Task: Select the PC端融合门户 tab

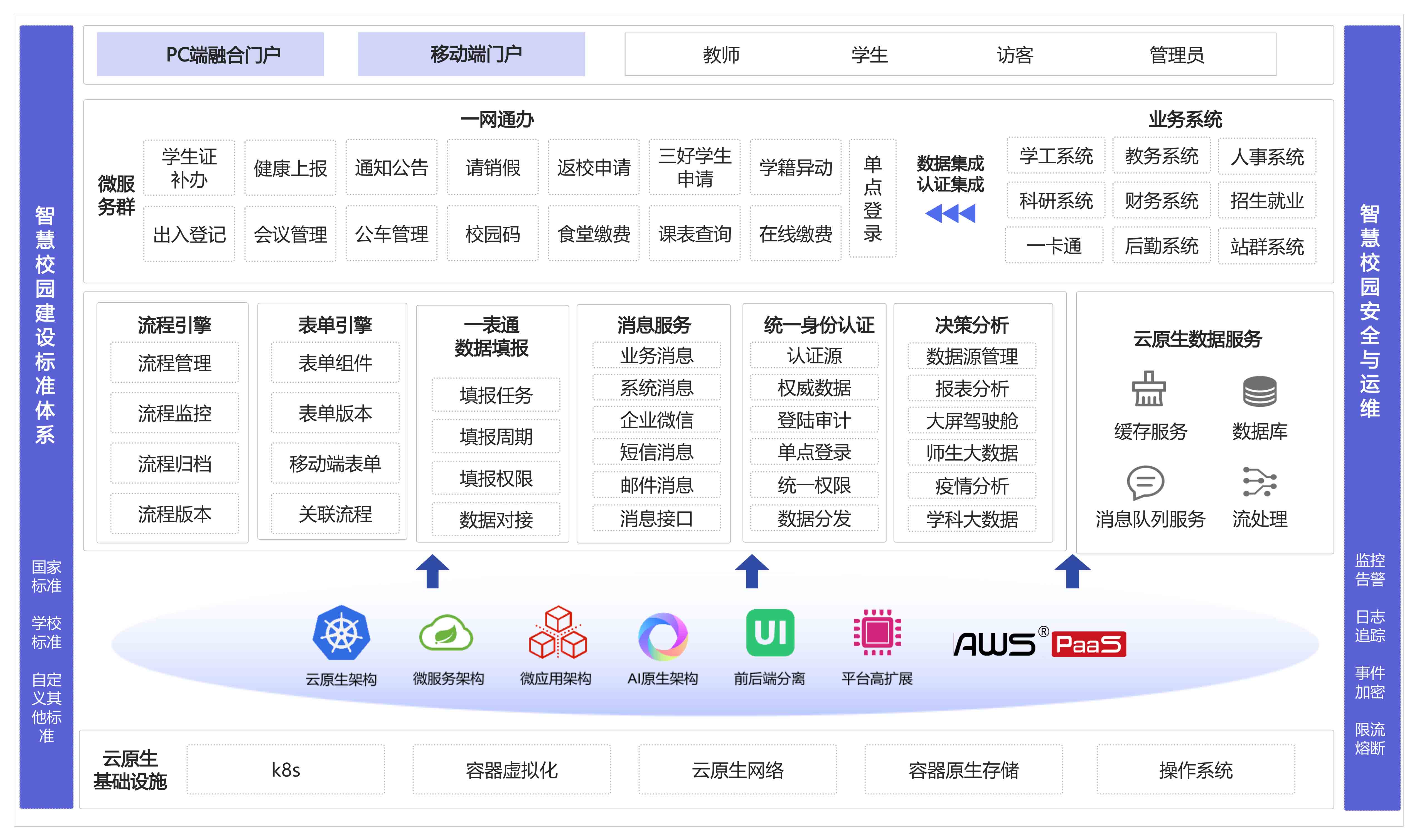Action: pyautogui.click(x=210, y=54)
